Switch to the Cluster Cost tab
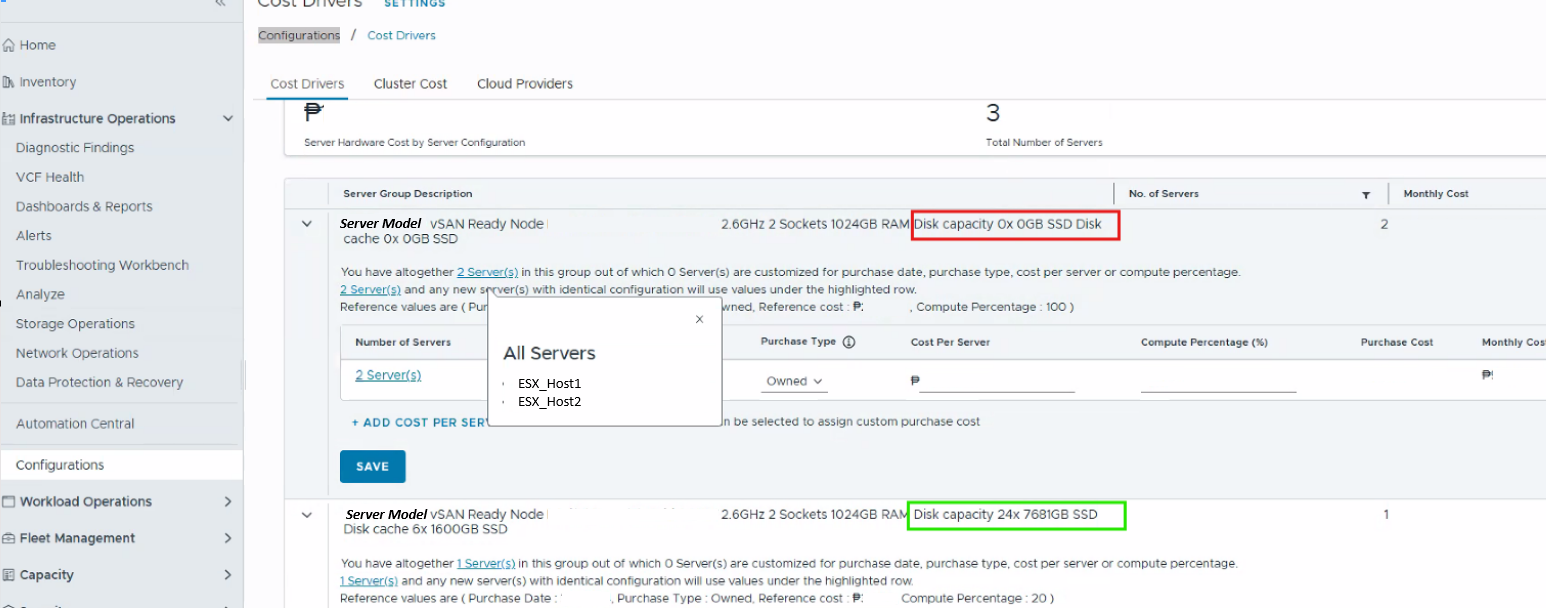This screenshot has height=608, width=1546. (410, 84)
